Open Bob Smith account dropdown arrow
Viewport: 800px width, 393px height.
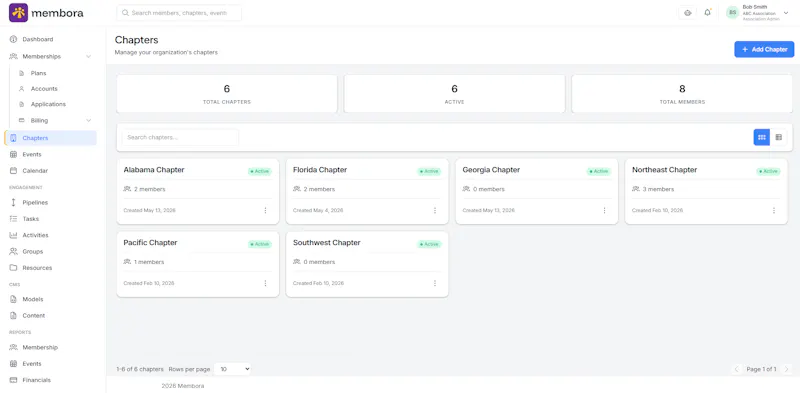(x=786, y=13)
